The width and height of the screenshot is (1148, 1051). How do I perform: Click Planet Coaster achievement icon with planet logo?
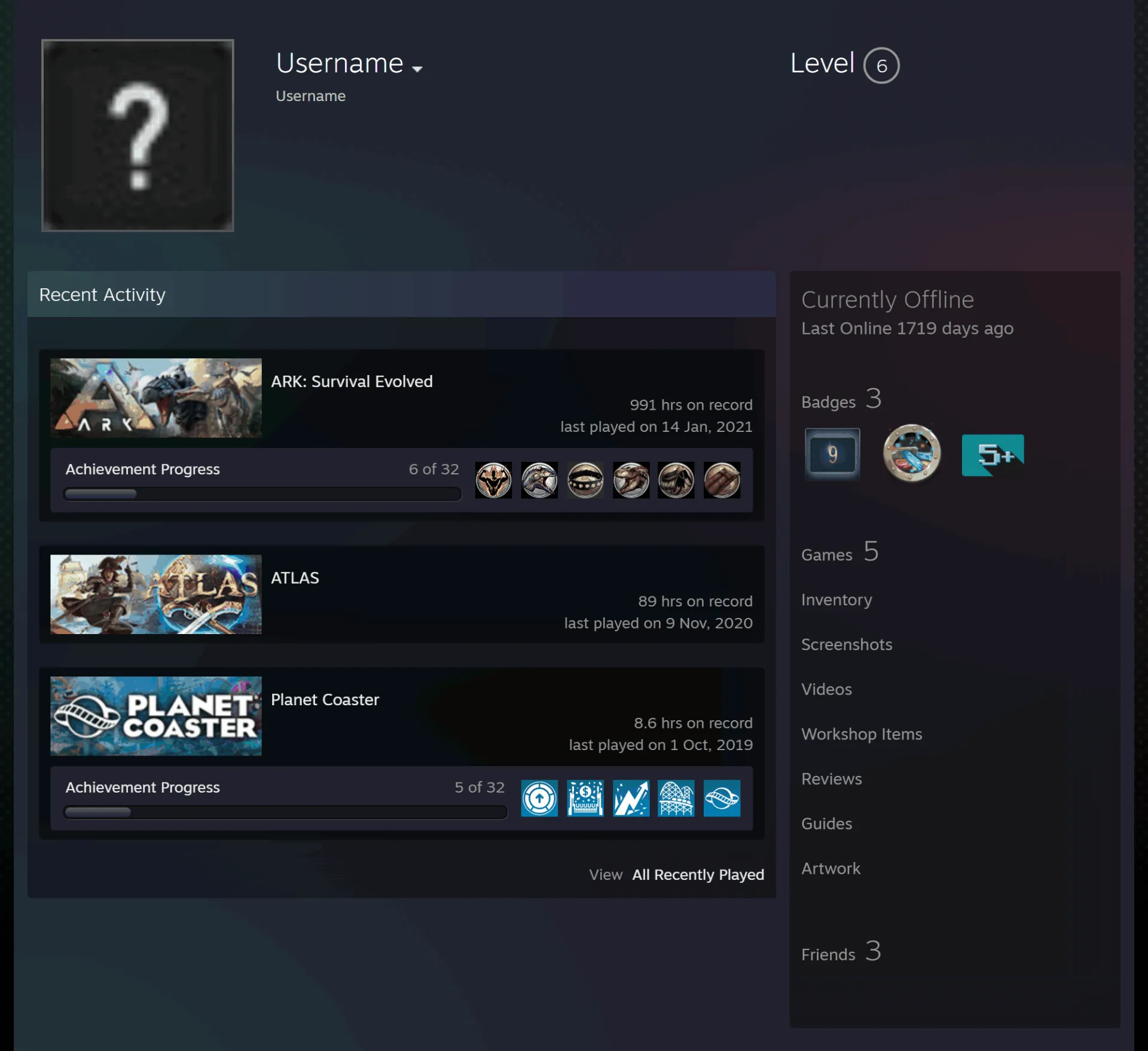click(x=722, y=798)
